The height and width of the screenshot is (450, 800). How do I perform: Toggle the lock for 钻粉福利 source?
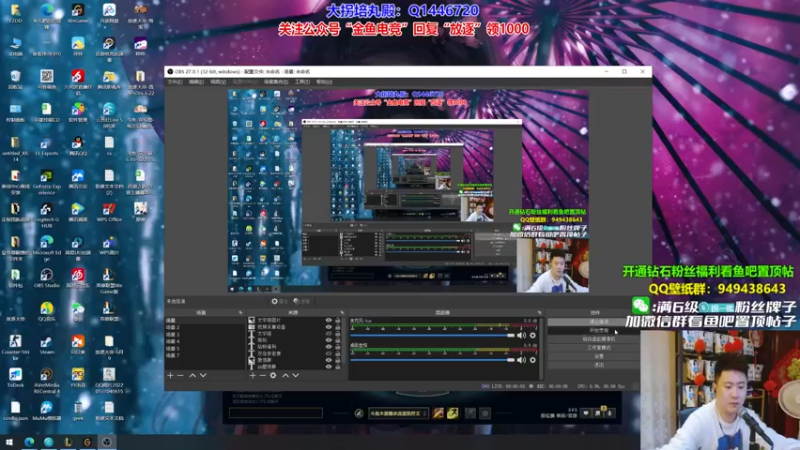337,347
